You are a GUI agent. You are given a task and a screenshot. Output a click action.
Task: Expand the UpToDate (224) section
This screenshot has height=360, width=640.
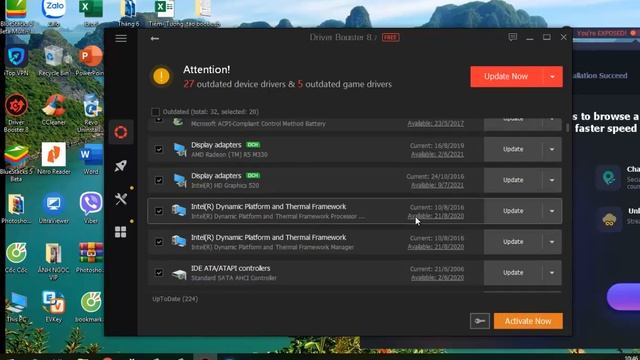pyautogui.click(x=175, y=299)
